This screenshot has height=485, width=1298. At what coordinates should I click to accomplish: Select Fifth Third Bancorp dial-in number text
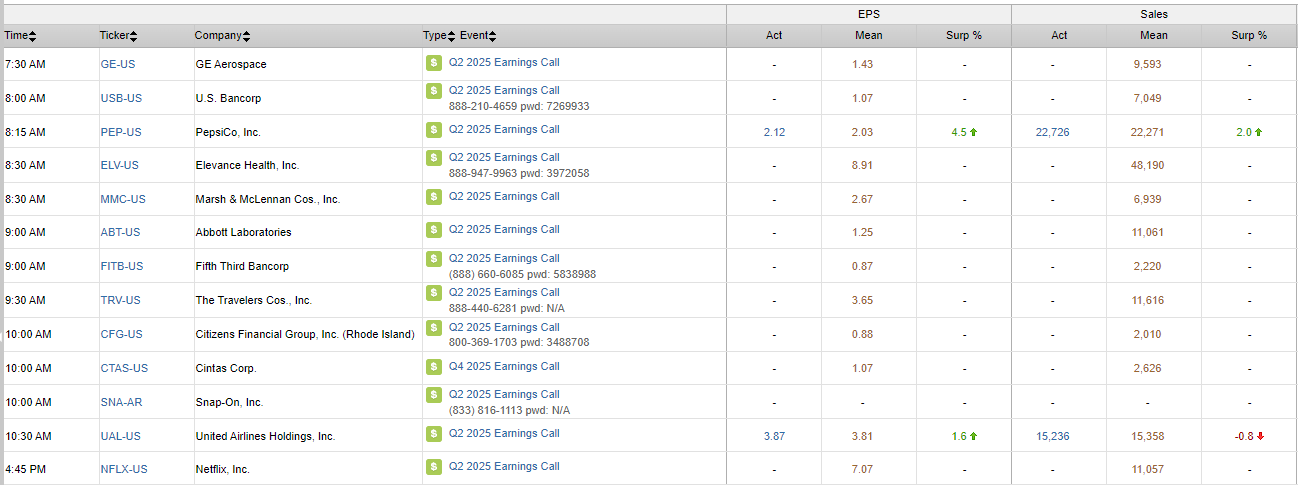522,274
